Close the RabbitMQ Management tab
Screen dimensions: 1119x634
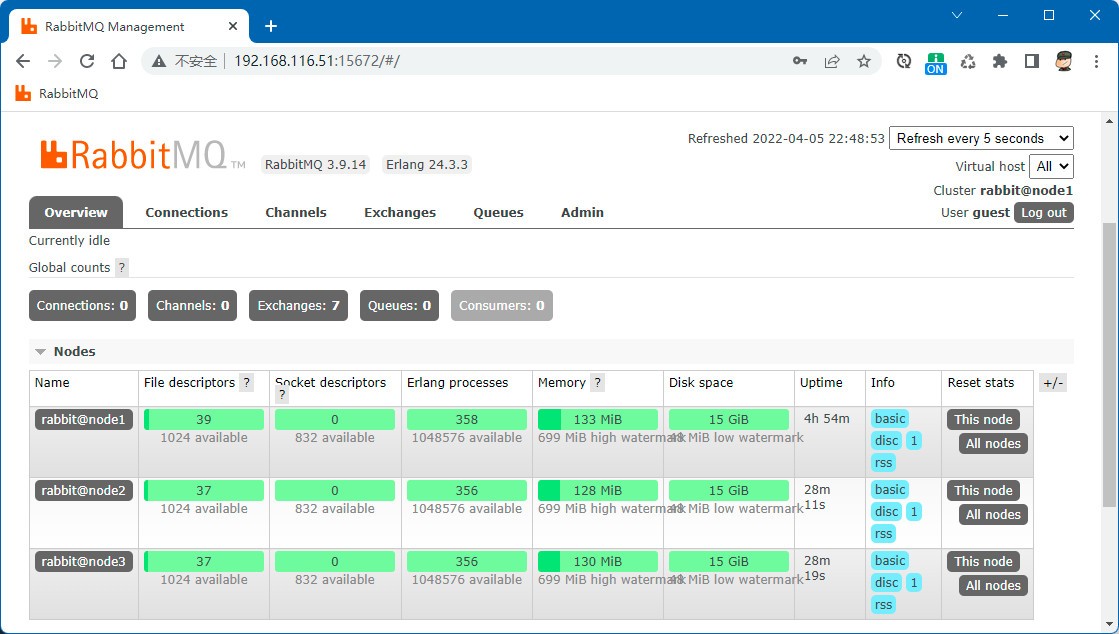point(233,26)
